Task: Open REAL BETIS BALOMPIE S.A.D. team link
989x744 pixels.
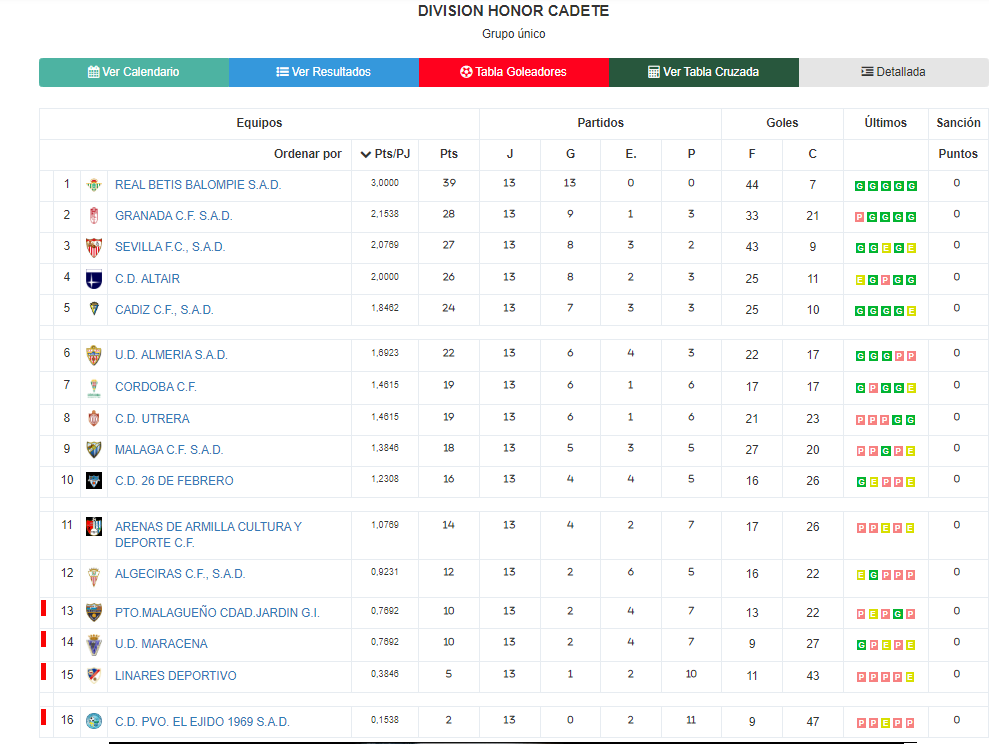Action: [x=198, y=185]
